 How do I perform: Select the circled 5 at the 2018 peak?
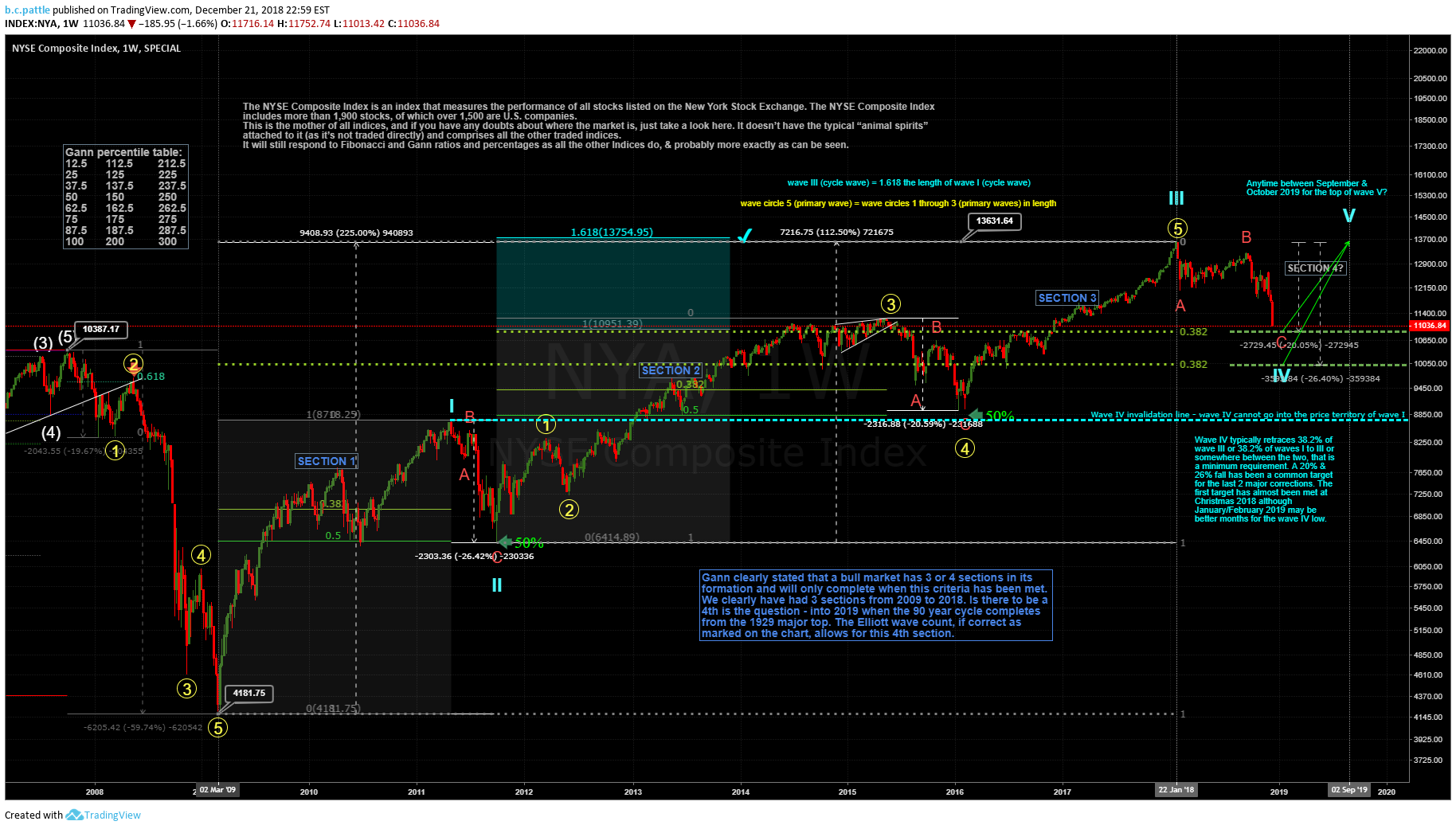(x=1177, y=229)
